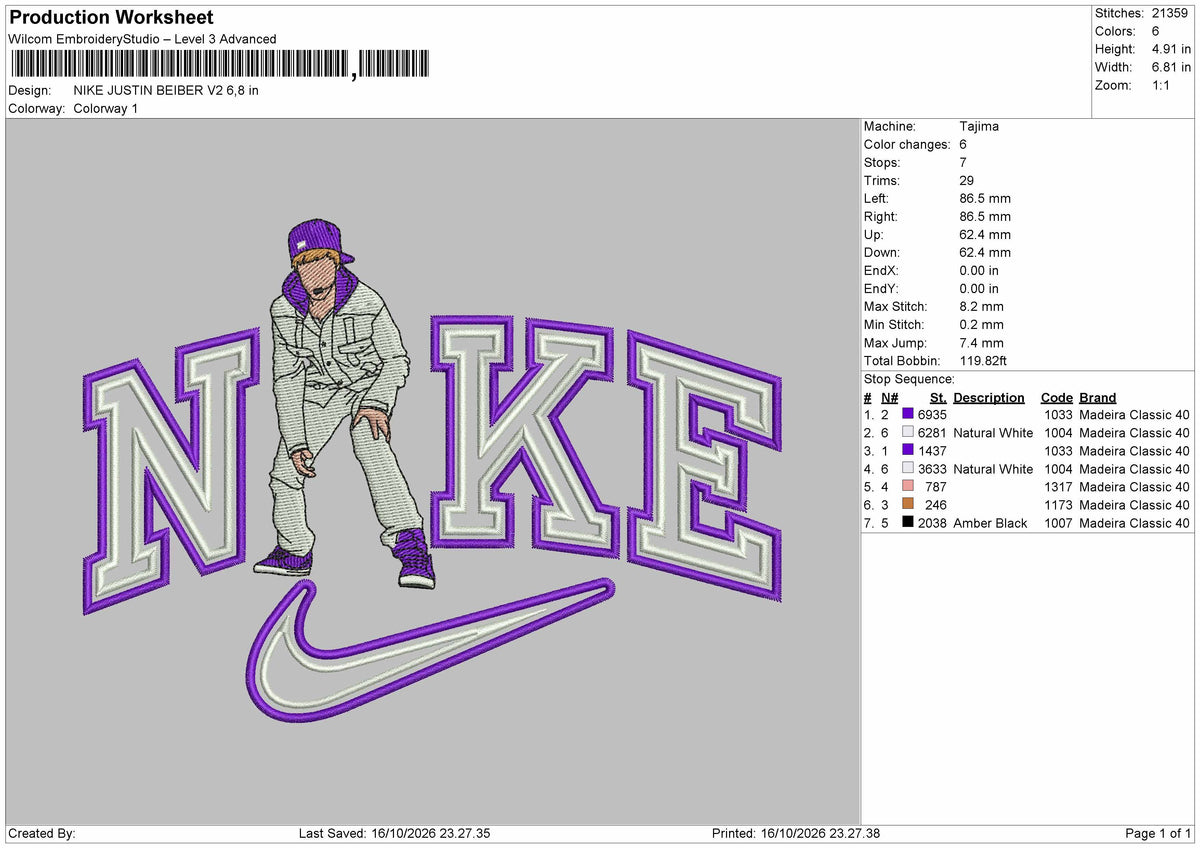Click the "Production Worksheet" title

(111, 17)
